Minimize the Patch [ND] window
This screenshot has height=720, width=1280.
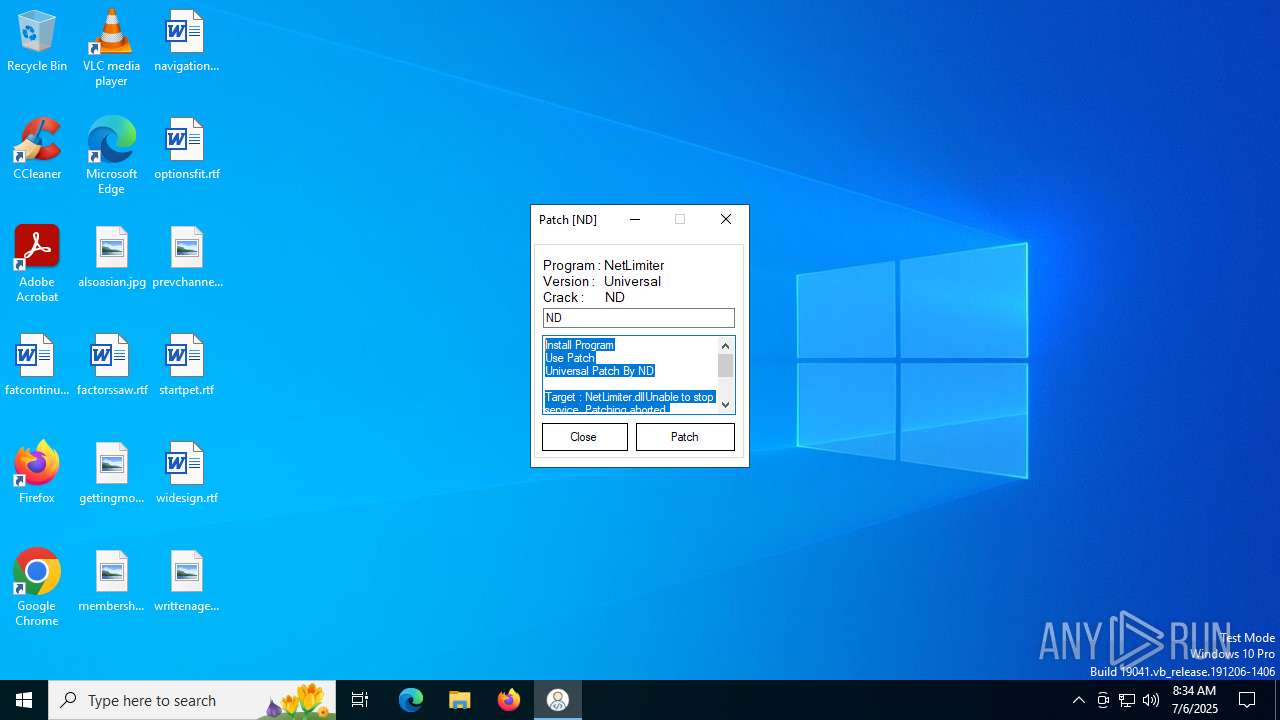[635, 220]
